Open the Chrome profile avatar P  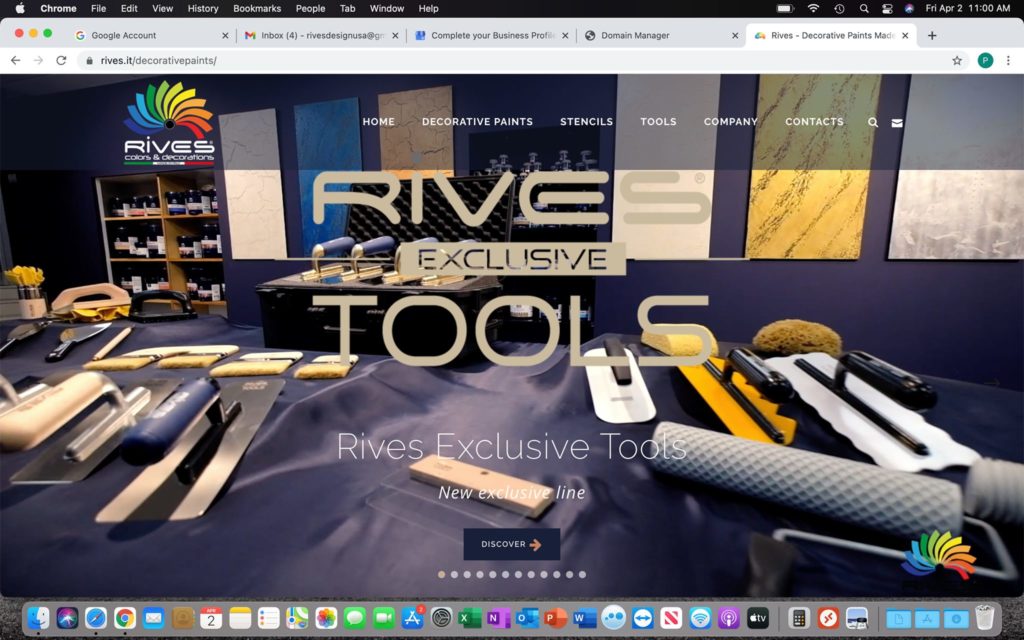click(x=985, y=61)
